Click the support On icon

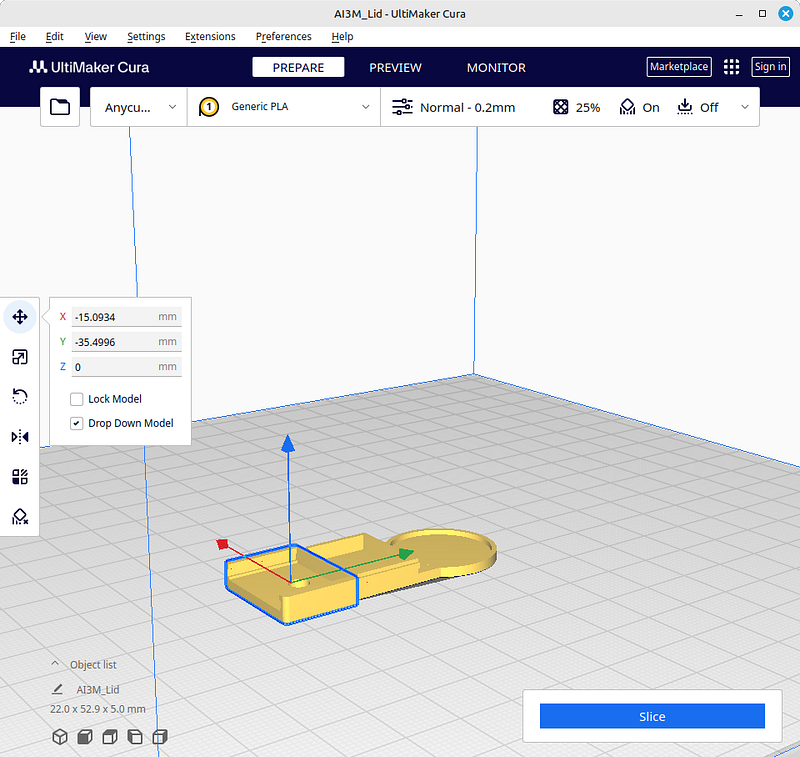pyautogui.click(x=627, y=107)
